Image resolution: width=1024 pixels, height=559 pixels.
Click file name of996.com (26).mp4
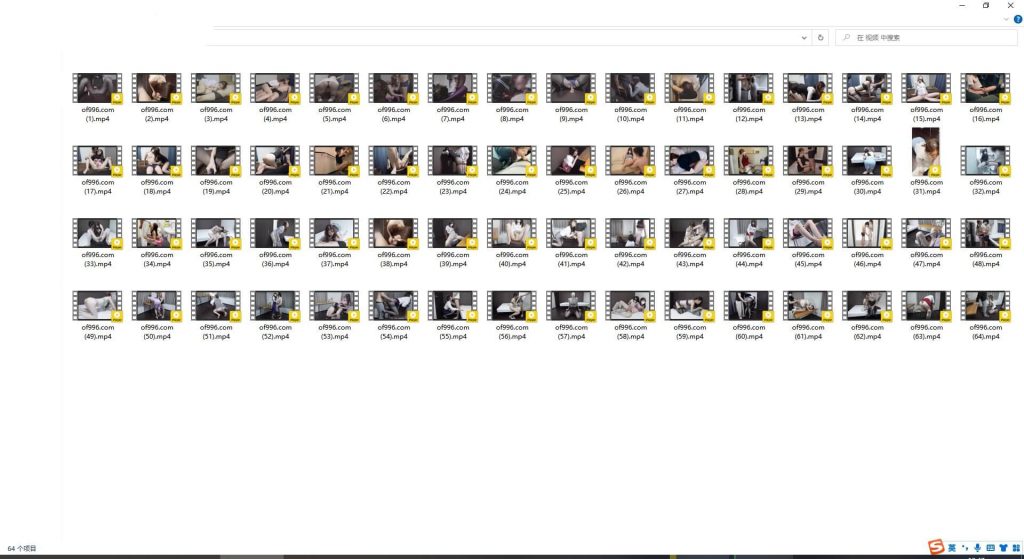coord(630,187)
